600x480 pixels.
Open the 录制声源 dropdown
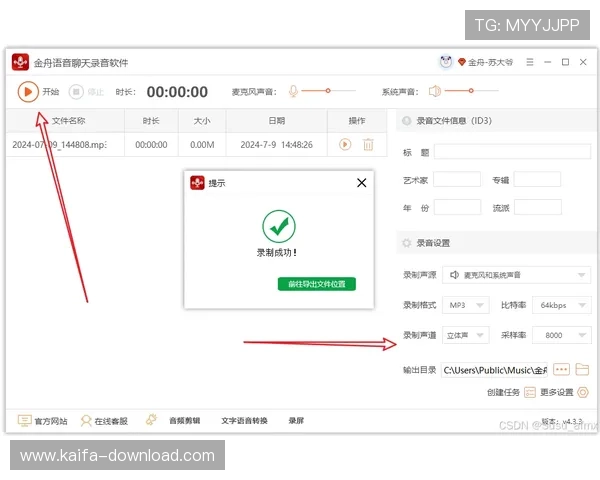(517, 275)
